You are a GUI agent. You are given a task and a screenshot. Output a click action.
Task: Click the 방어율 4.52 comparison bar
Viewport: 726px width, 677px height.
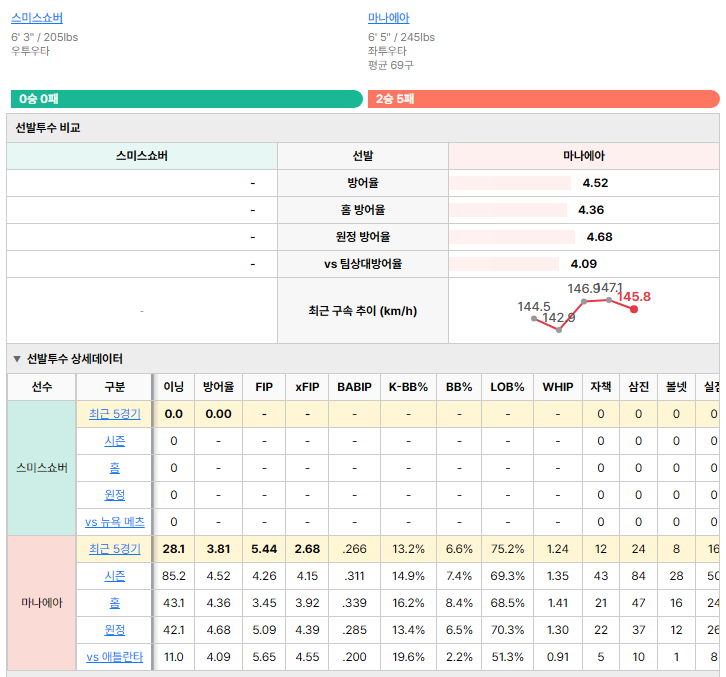[x=510, y=183]
